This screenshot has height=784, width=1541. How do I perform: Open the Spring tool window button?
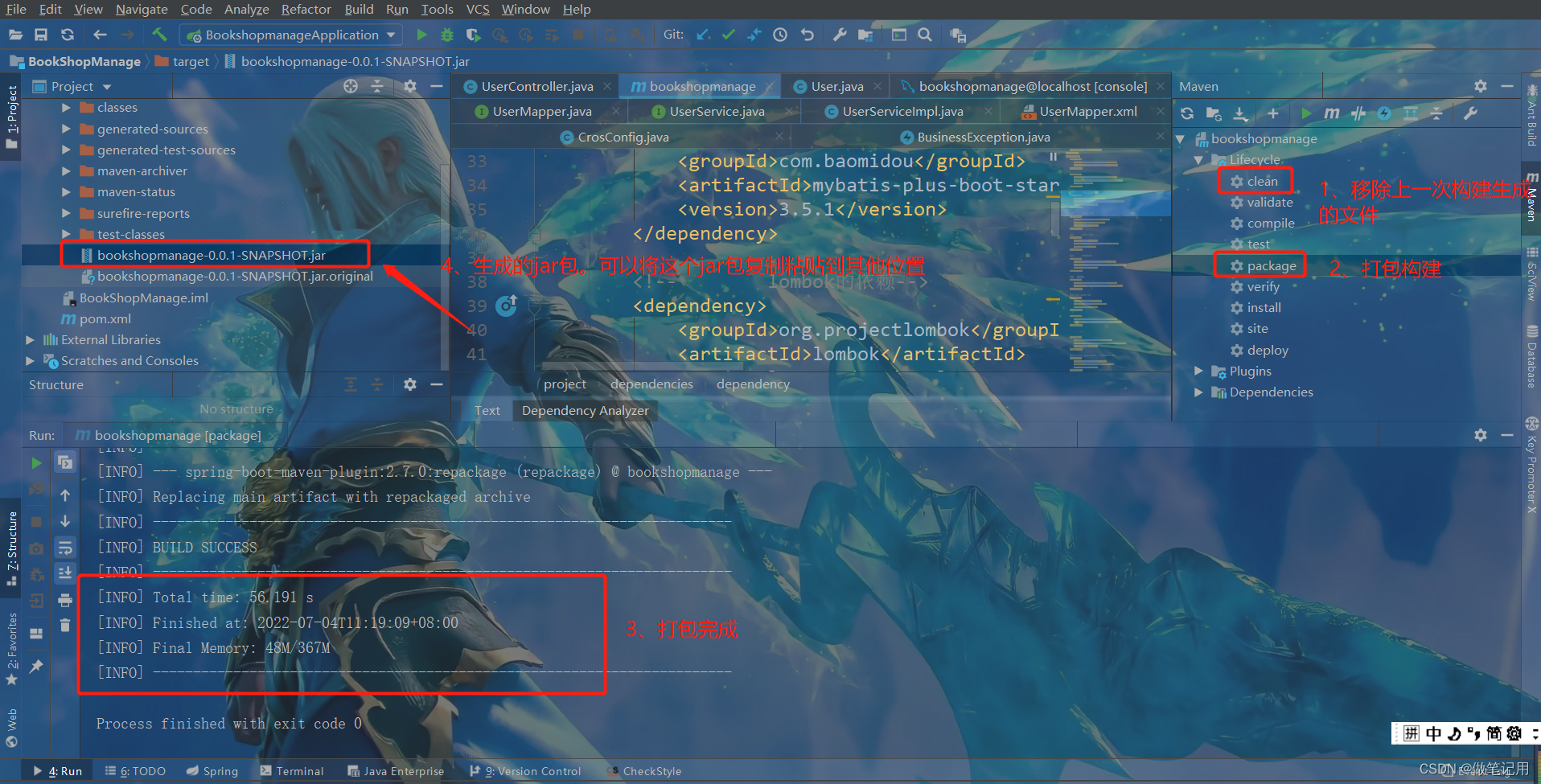pyautogui.click(x=212, y=770)
